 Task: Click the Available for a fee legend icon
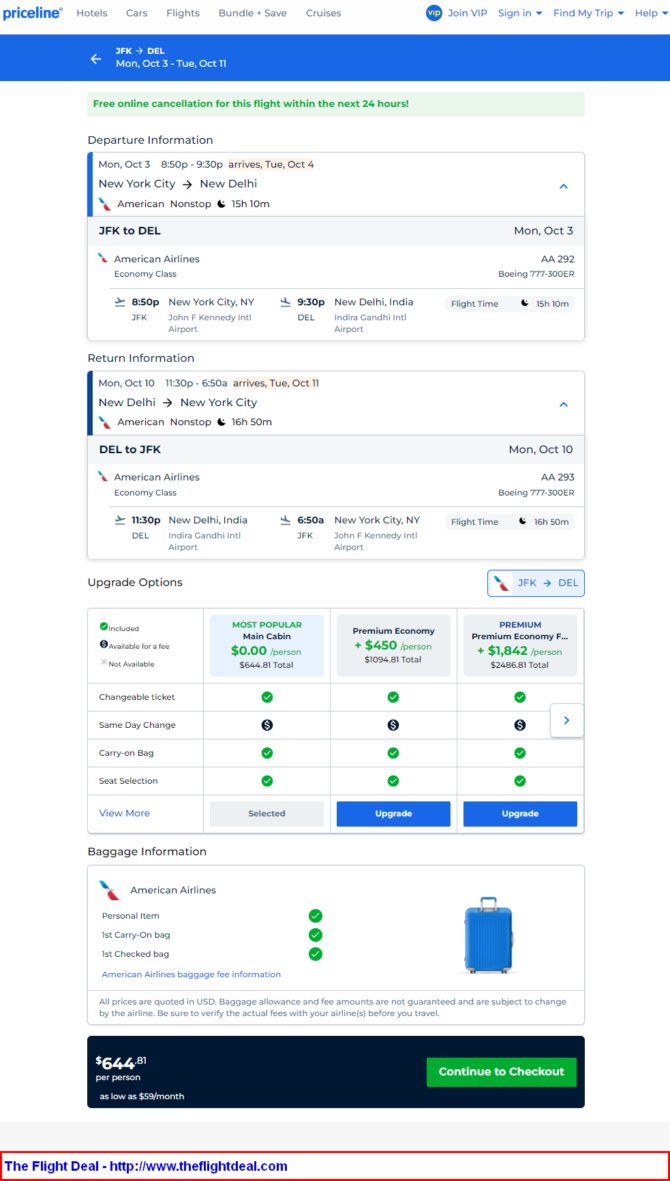click(104, 645)
